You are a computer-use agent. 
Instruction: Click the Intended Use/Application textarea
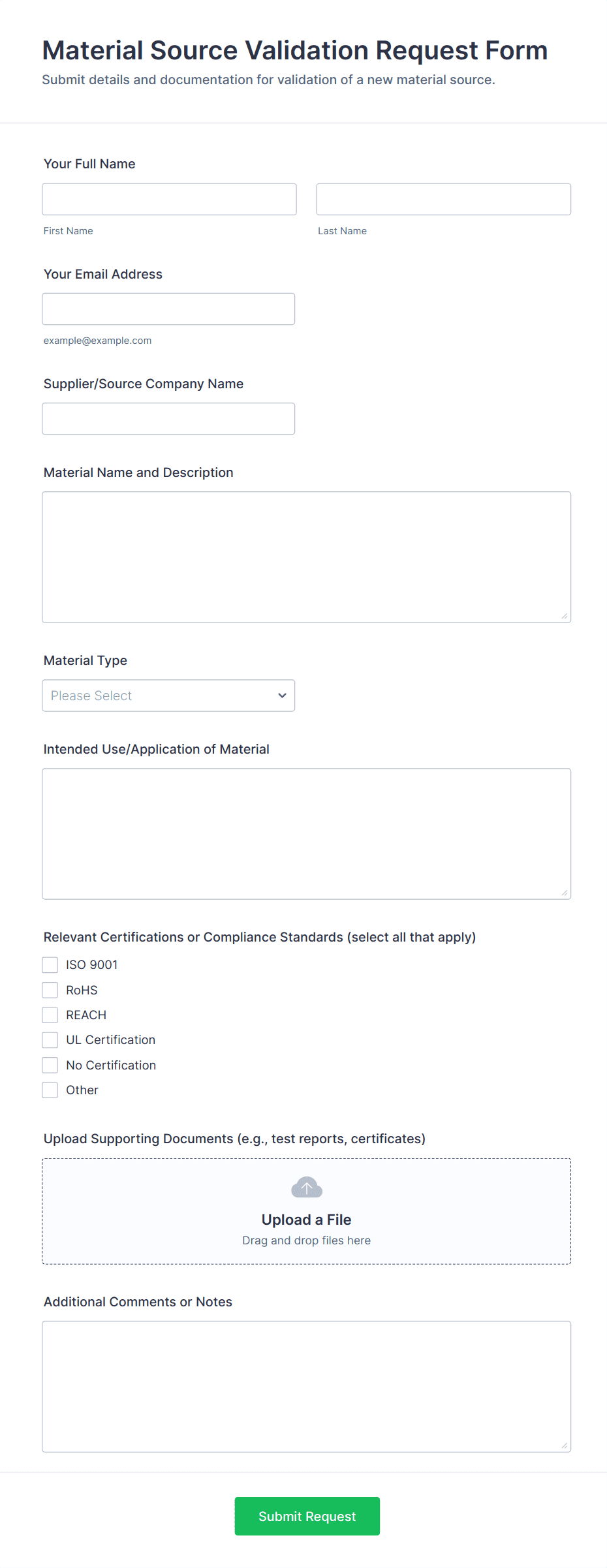tap(306, 833)
